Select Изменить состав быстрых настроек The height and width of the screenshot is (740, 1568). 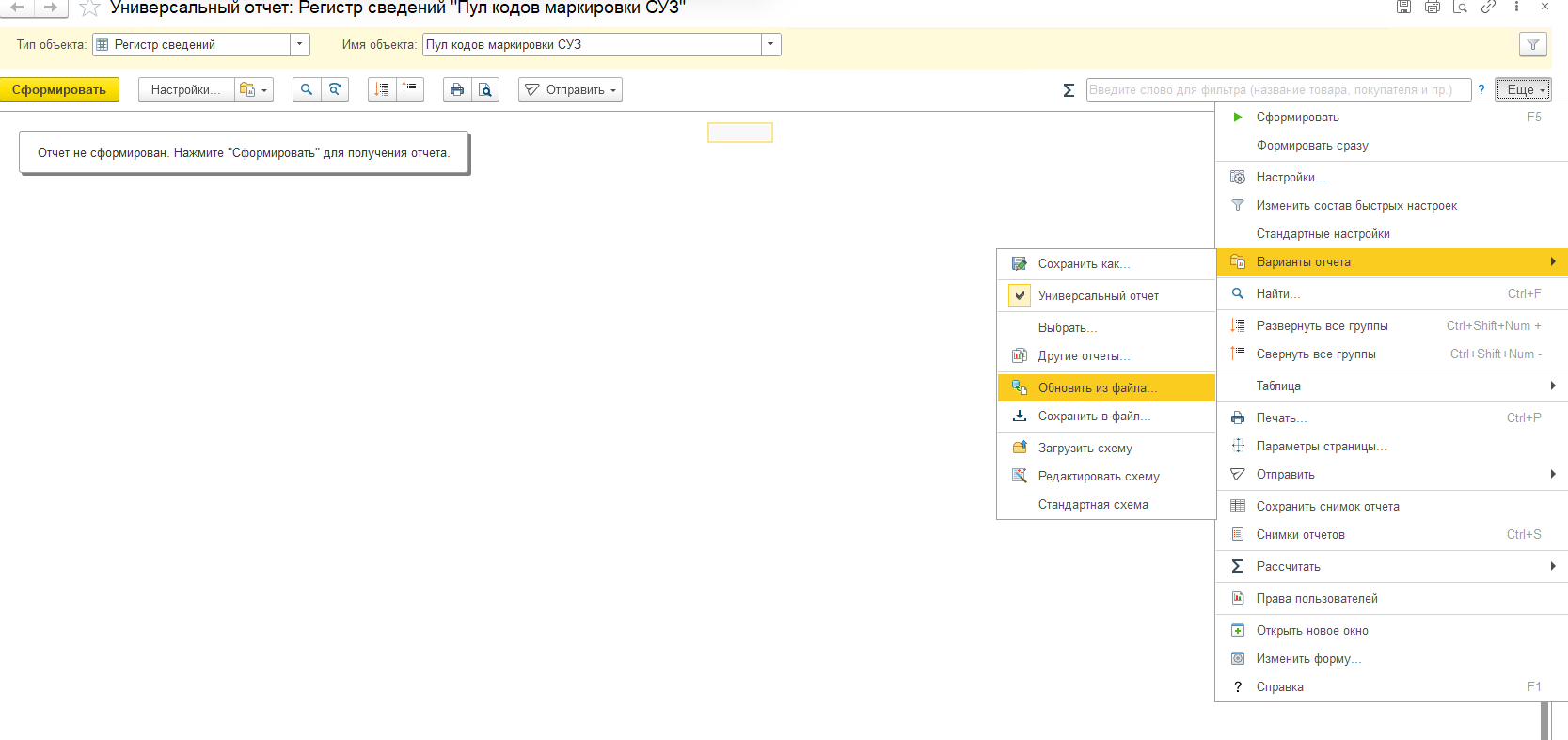[x=1392, y=205]
